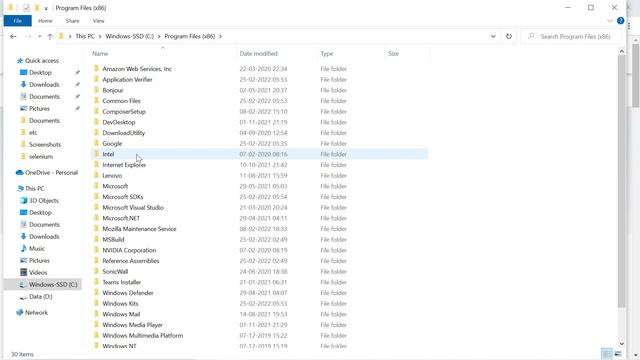Open the etc quick access folder
The image size is (640, 360).
(33, 133)
